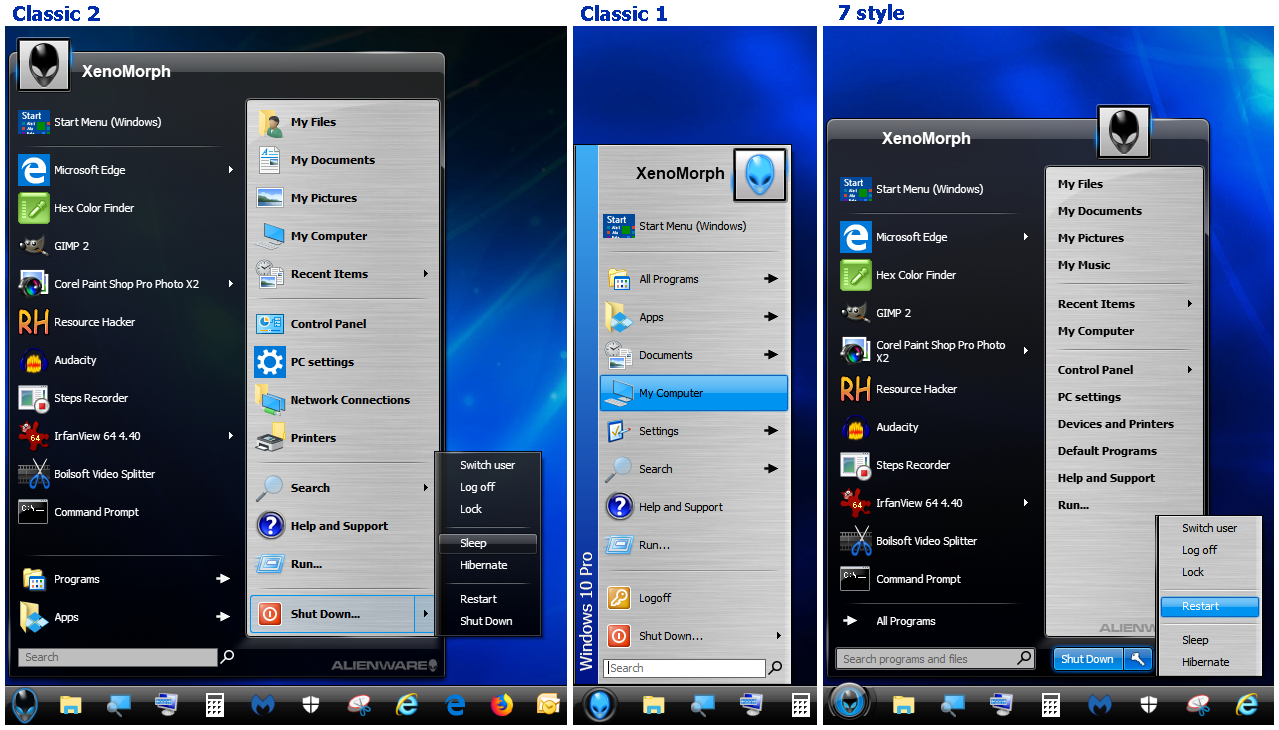The height and width of the screenshot is (730, 1279).
Task: Open power options arrow beside 7 style Shut Down
Action: 1138,659
